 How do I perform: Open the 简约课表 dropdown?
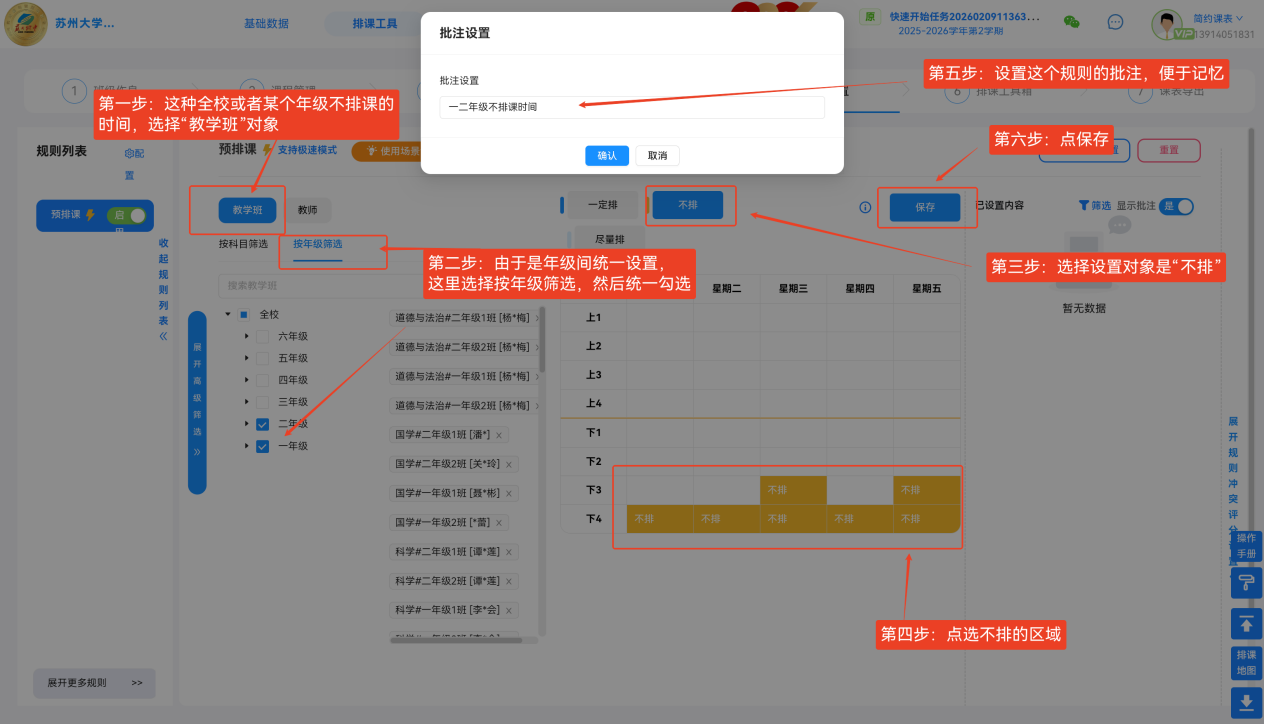pos(1218,18)
